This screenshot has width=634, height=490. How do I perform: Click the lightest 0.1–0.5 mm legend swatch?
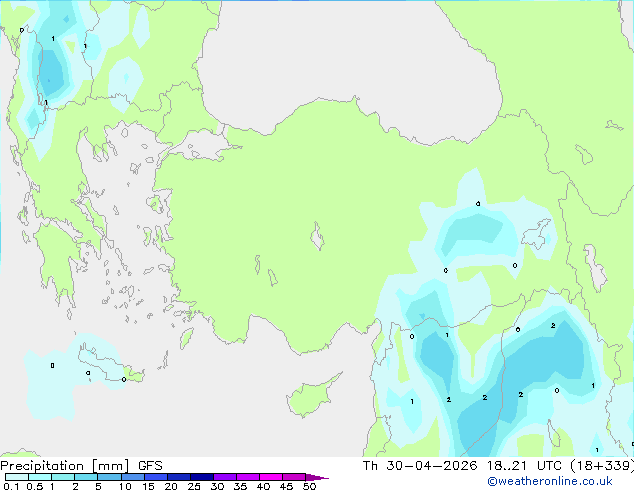(x=17, y=477)
